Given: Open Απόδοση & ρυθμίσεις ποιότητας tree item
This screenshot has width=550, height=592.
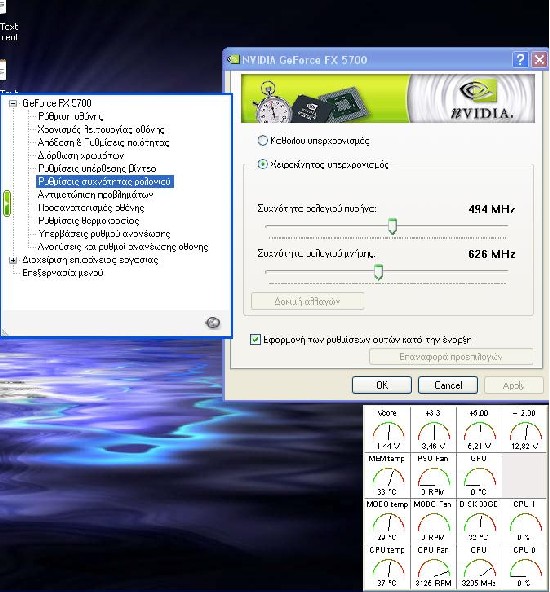Looking at the screenshot, I should tap(103, 142).
